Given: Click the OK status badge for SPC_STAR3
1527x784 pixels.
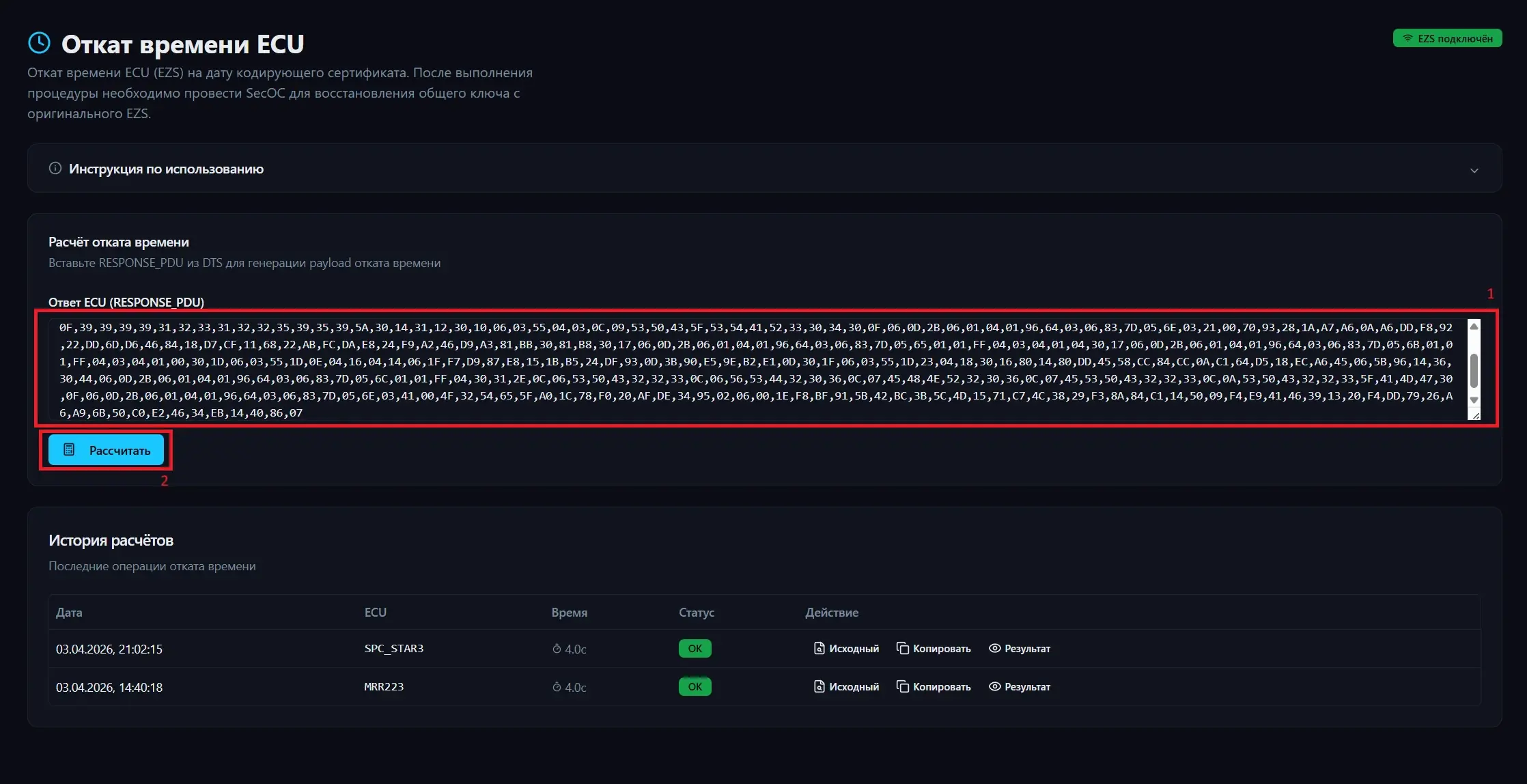Looking at the screenshot, I should tap(695, 648).
